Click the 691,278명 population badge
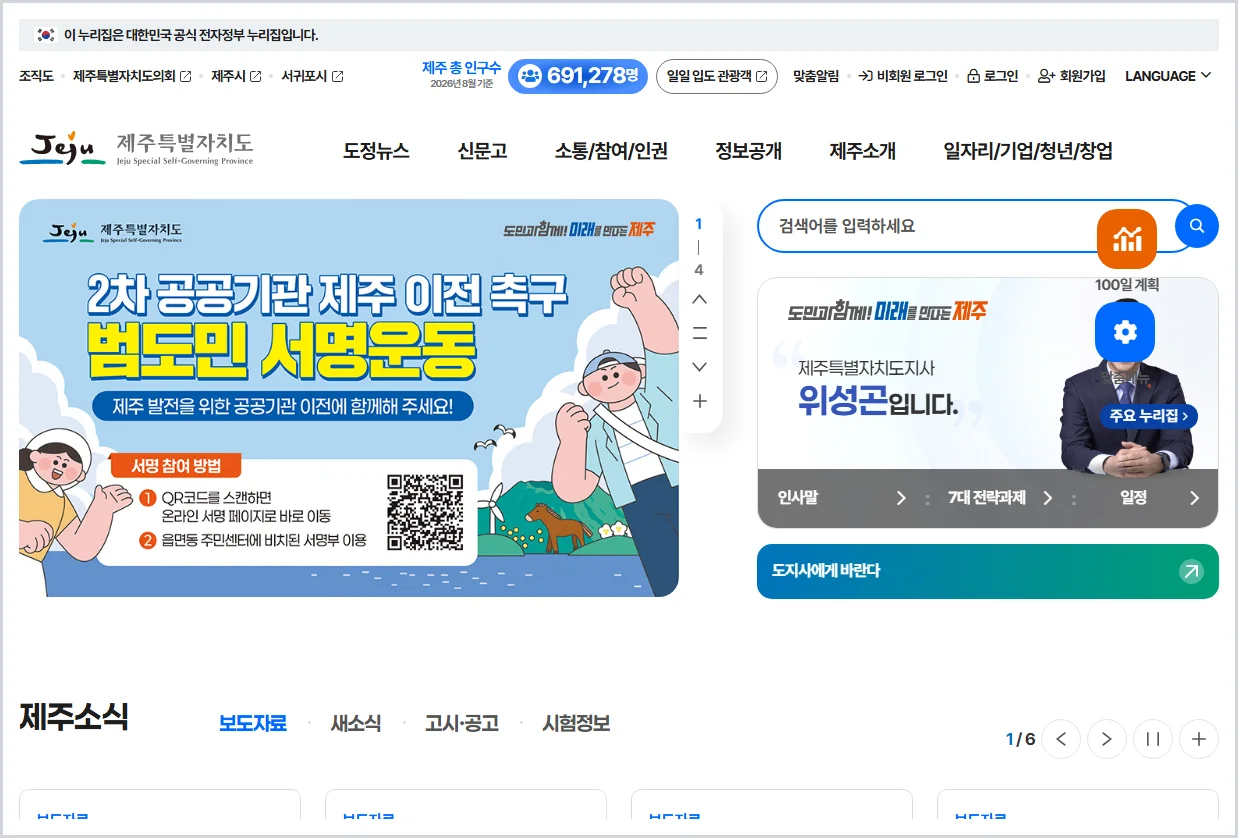Viewport: 1238px width, 838px height. coord(578,76)
